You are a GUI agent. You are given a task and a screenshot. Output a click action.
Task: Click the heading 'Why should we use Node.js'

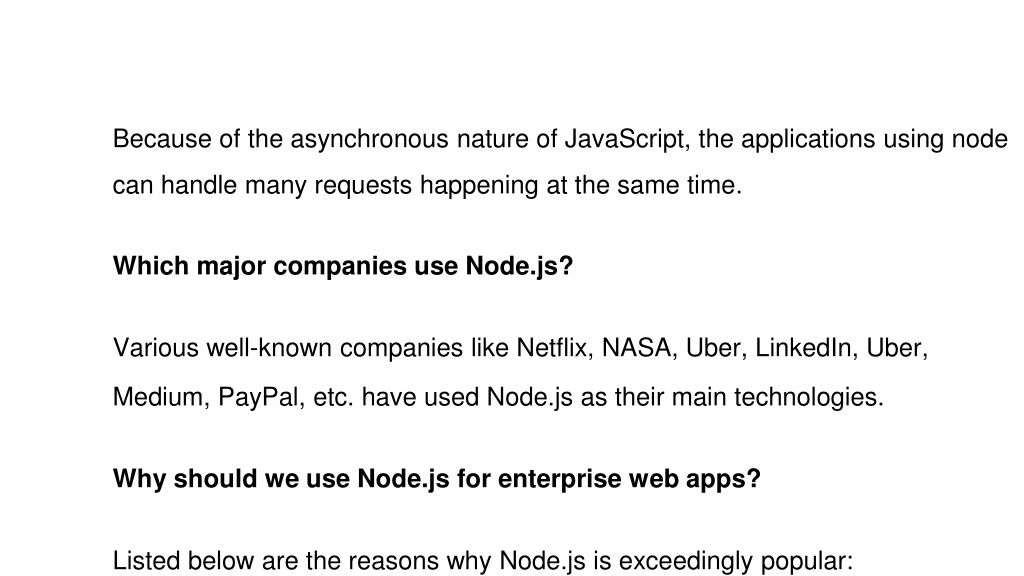281,479
